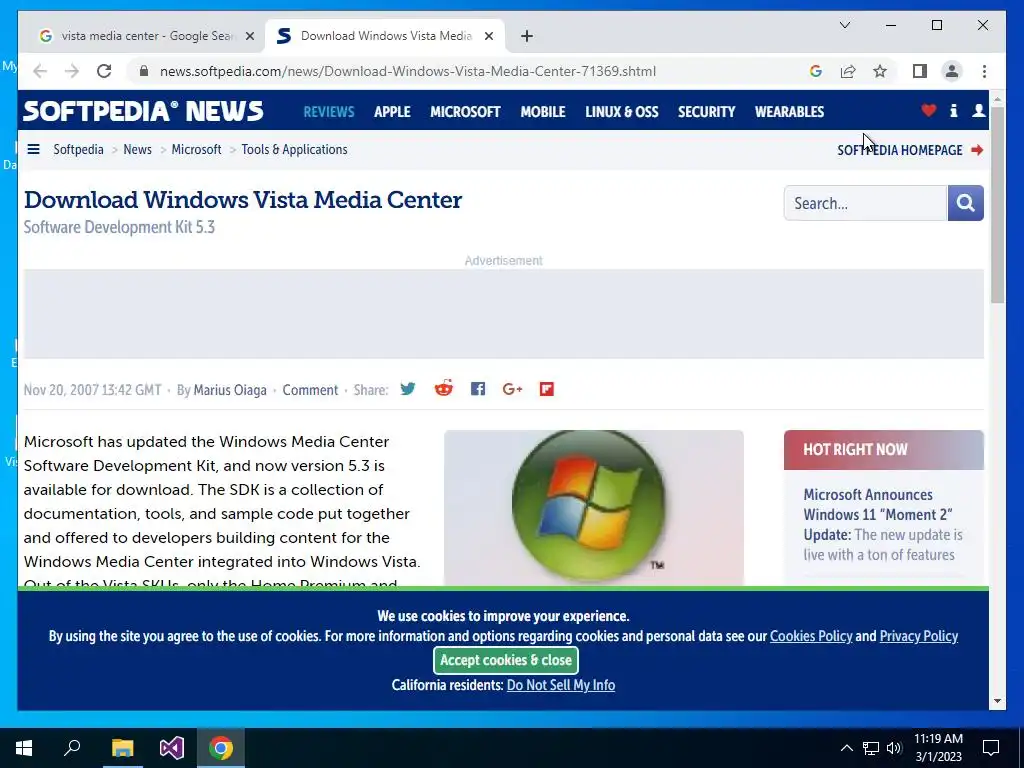Open the LINUX & OSS menu item
This screenshot has height=768, width=1024.
622,112
